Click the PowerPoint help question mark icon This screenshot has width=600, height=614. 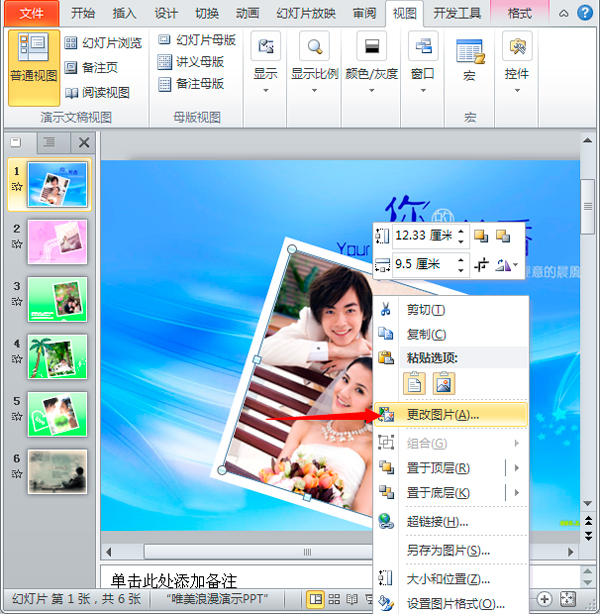tap(585, 13)
